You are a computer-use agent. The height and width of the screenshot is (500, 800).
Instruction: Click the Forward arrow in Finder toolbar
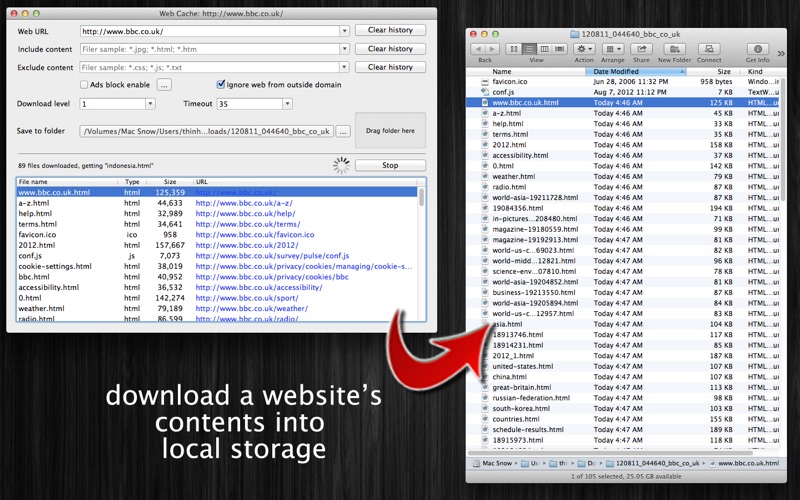[x=492, y=49]
